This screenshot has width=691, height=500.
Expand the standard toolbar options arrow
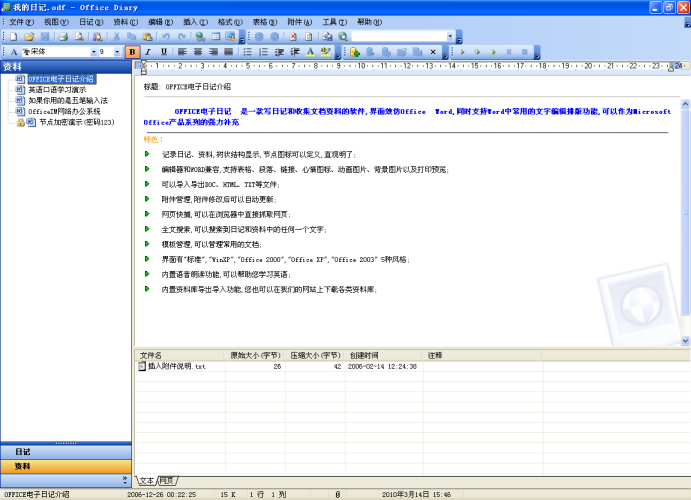242,37
